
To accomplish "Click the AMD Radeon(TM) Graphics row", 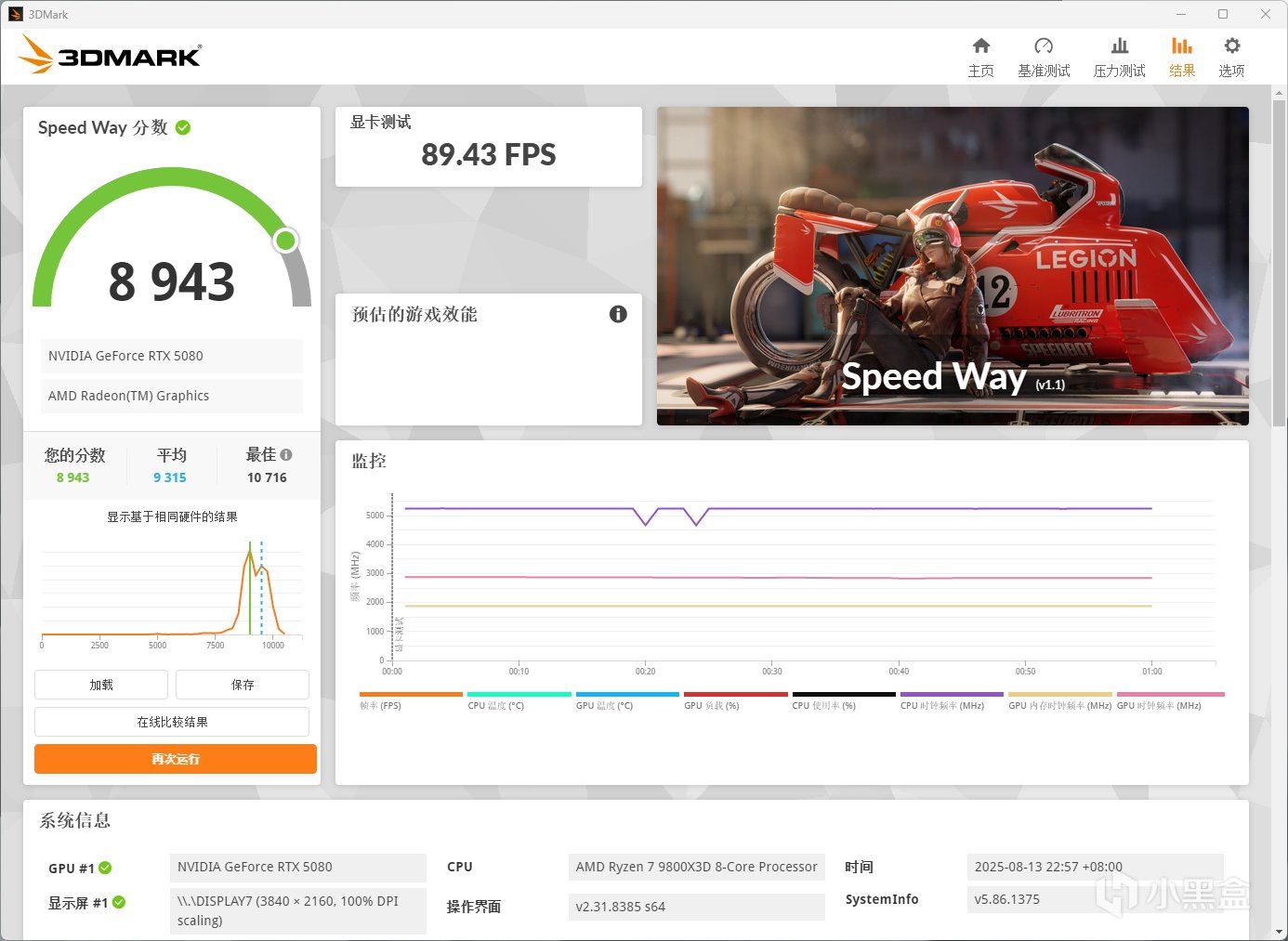I will click(172, 396).
